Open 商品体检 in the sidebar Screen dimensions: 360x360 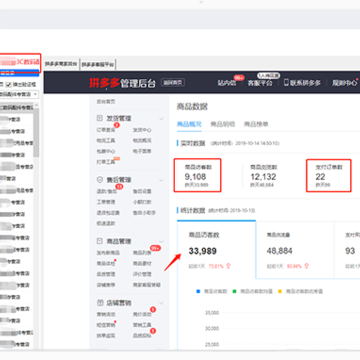coord(106,264)
